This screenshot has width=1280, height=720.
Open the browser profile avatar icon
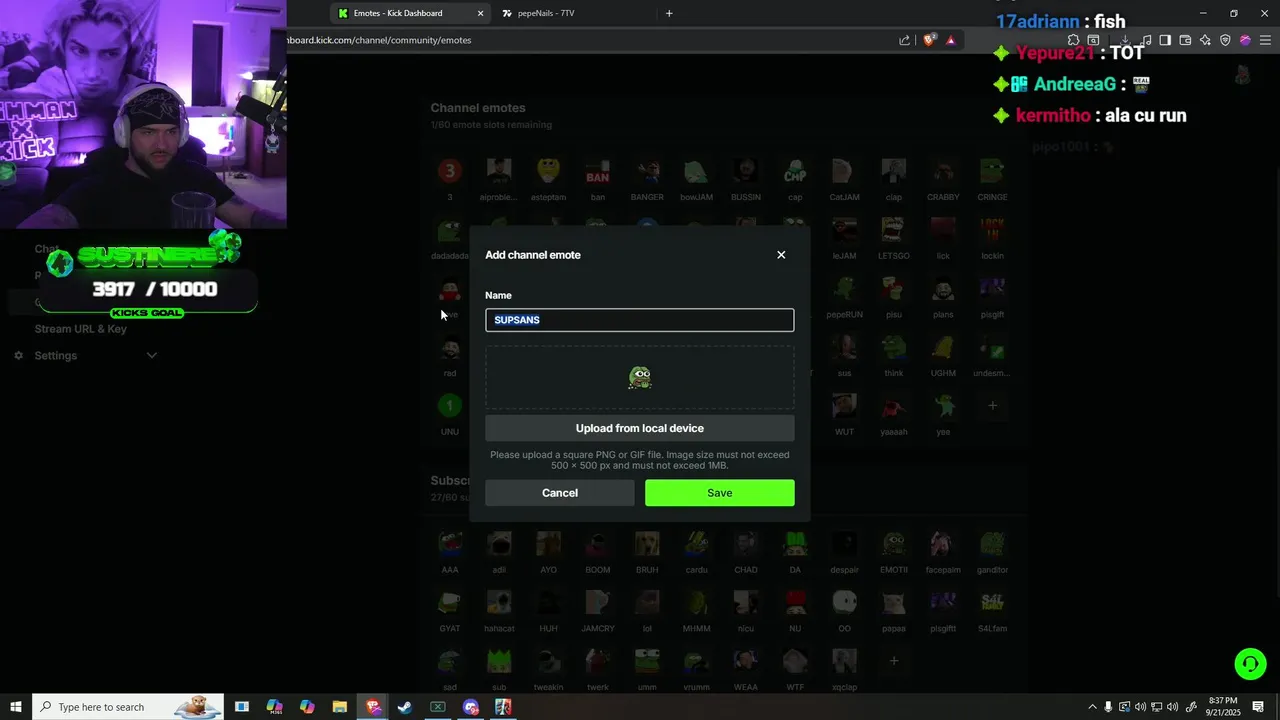(x=1245, y=40)
